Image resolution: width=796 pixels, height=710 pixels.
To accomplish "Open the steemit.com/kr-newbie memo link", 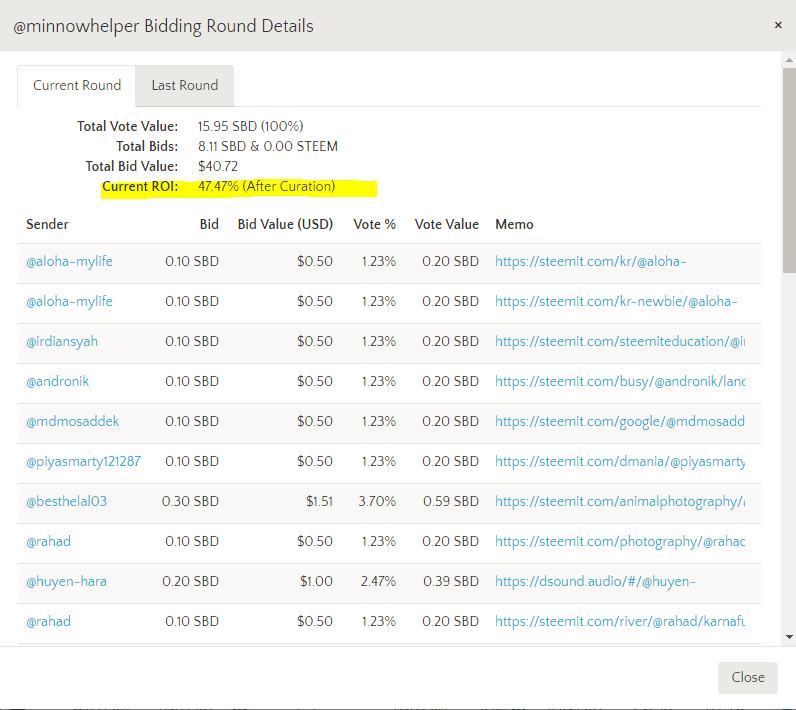I will point(616,302).
